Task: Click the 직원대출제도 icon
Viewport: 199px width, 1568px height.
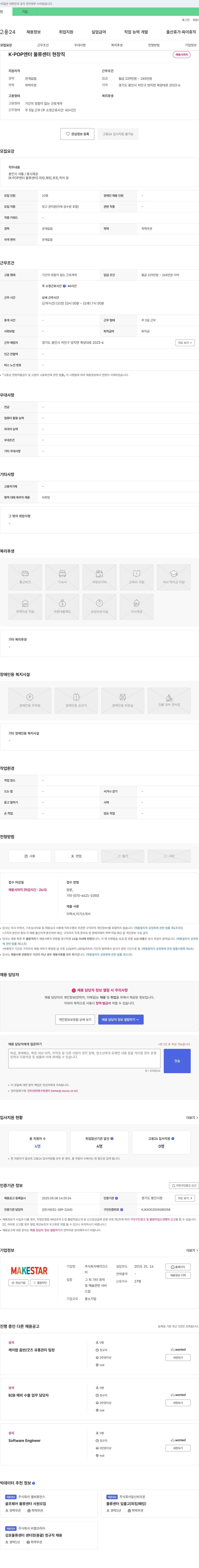Action: coord(62,607)
